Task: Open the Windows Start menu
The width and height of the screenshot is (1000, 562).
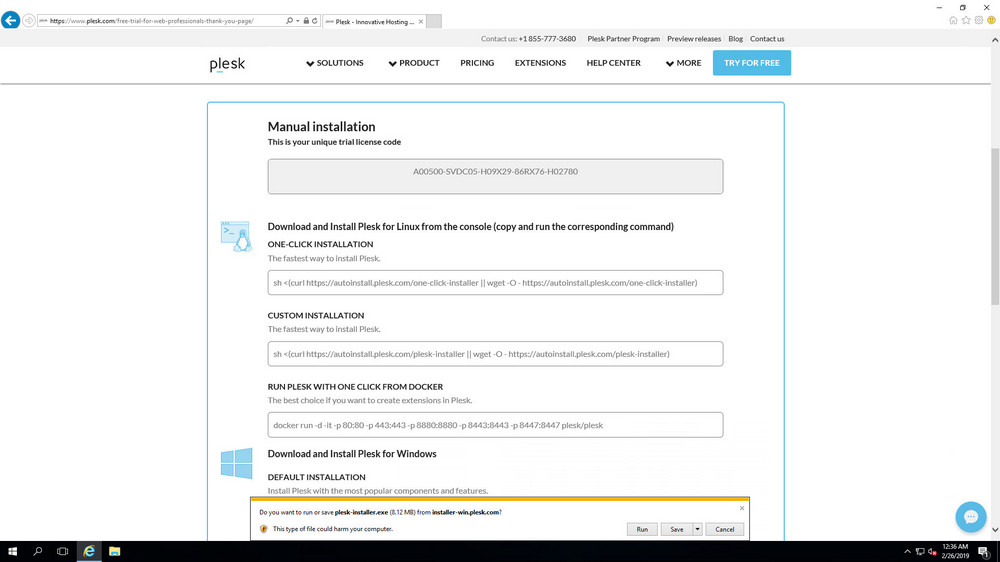Action: click(12, 551)
